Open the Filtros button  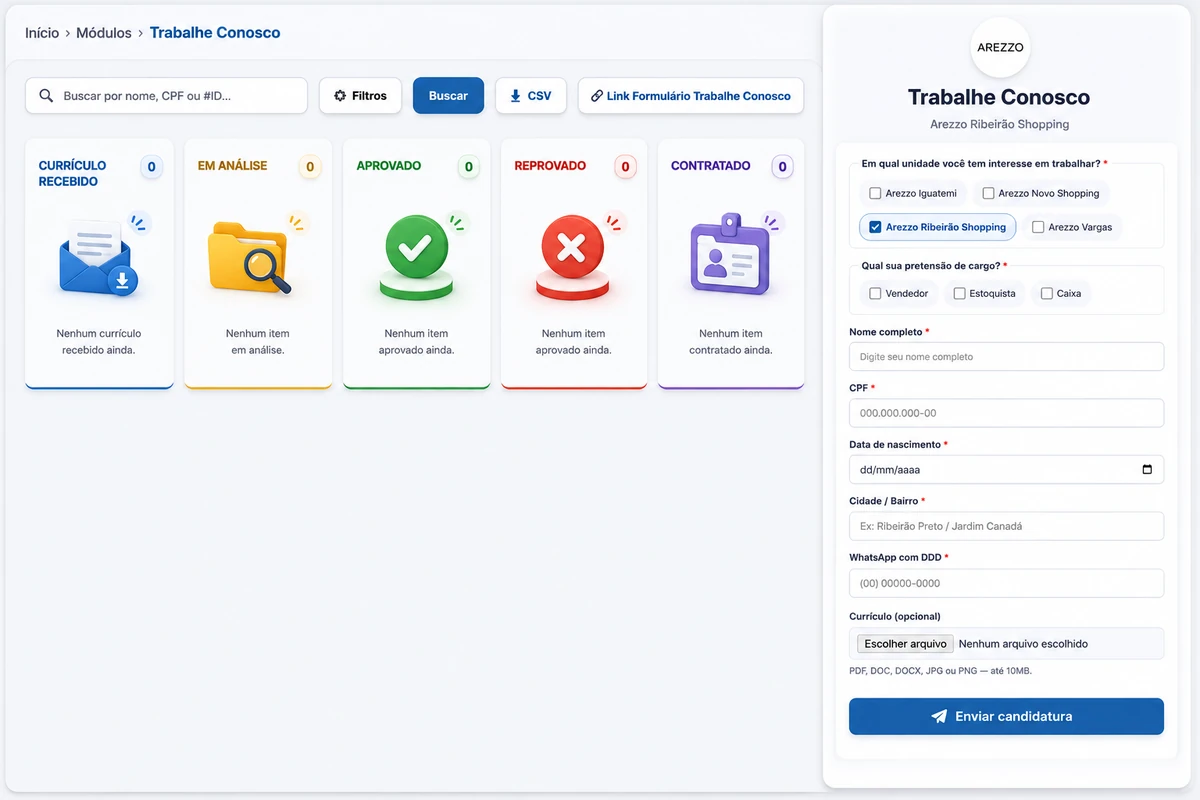360,96
